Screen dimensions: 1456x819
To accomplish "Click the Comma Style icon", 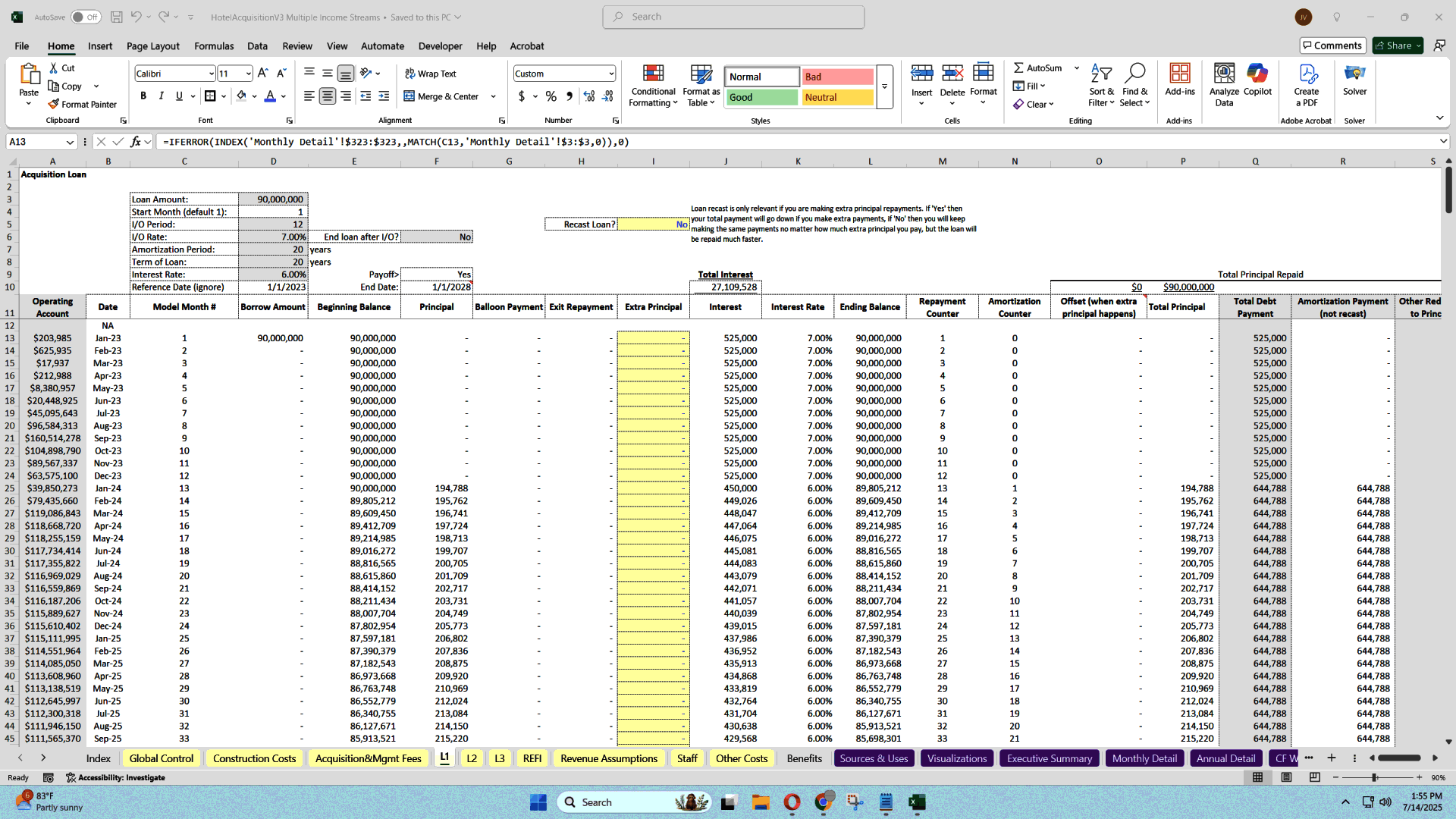I will point(570,96).
